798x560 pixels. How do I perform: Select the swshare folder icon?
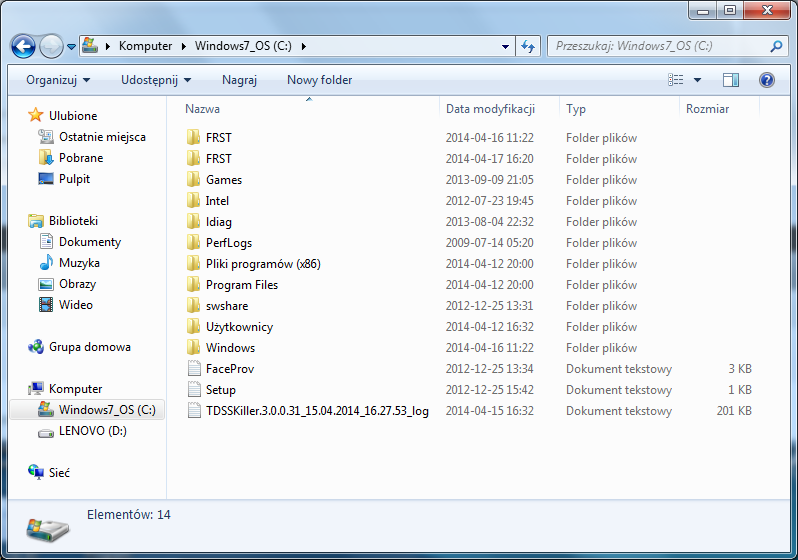(193, 305)
